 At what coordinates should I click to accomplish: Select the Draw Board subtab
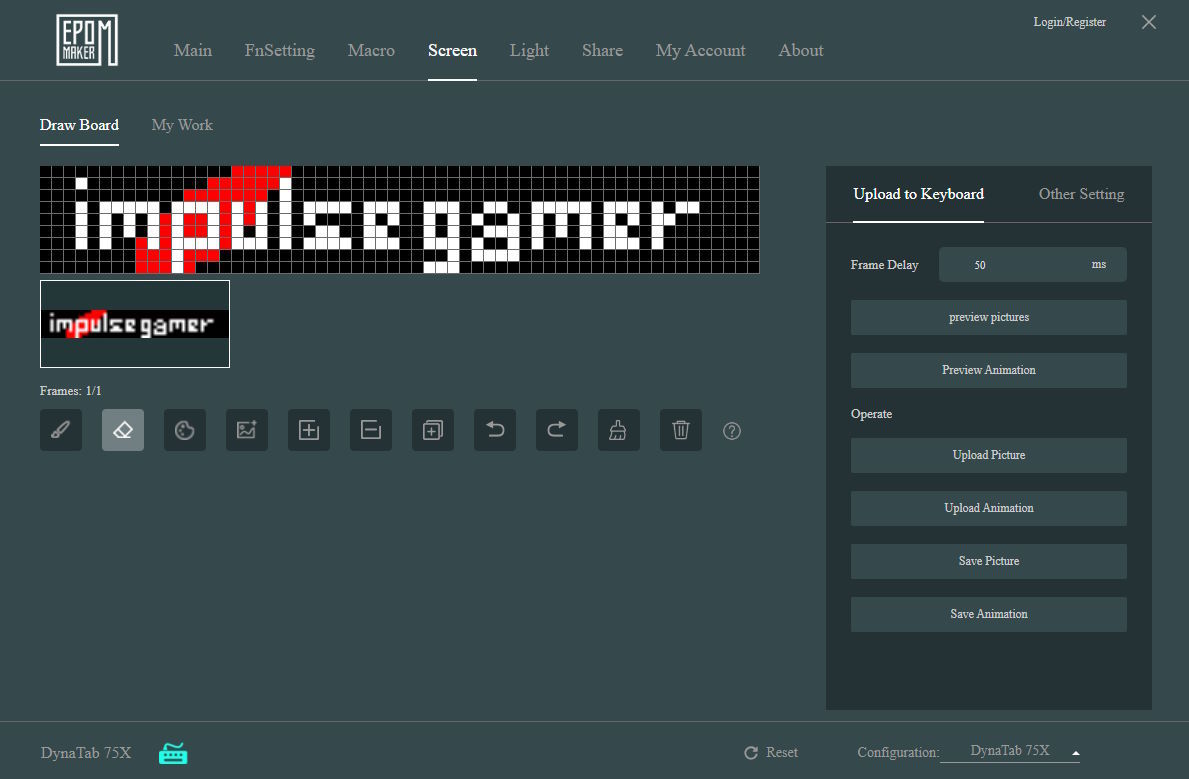(x=79, y=125)
